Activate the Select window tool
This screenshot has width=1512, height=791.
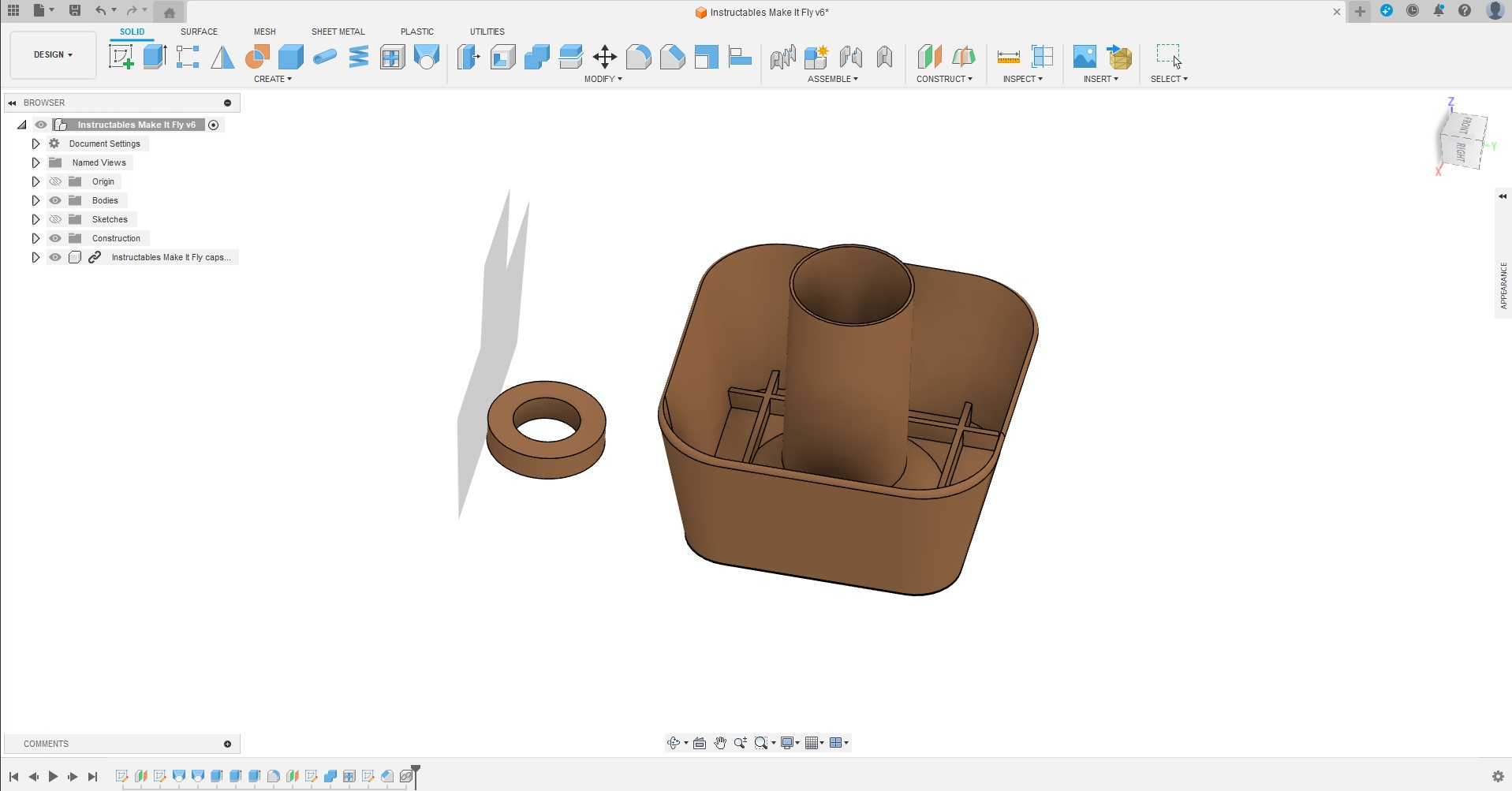tap(1169, 57)
